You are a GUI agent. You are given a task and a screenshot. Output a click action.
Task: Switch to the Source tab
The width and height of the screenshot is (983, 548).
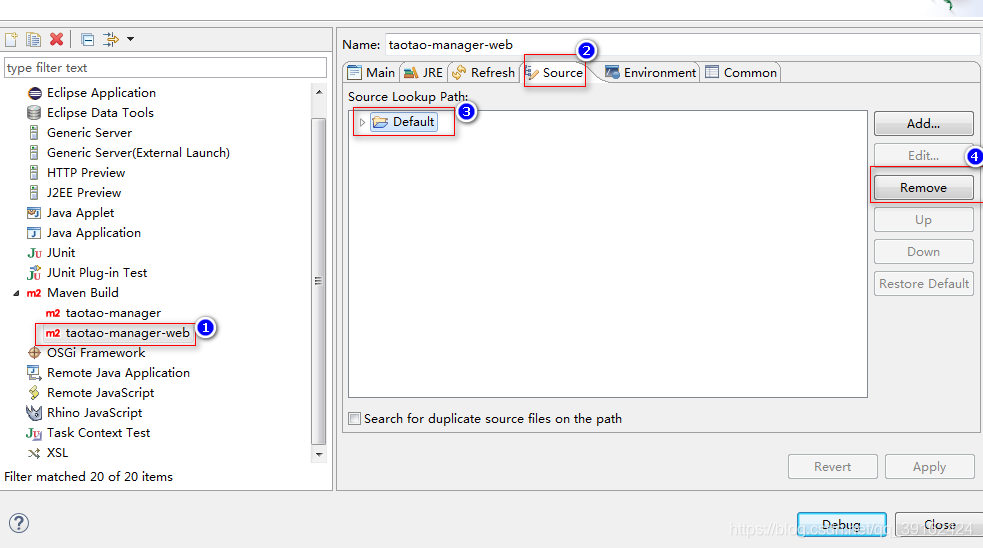point(554,73)
